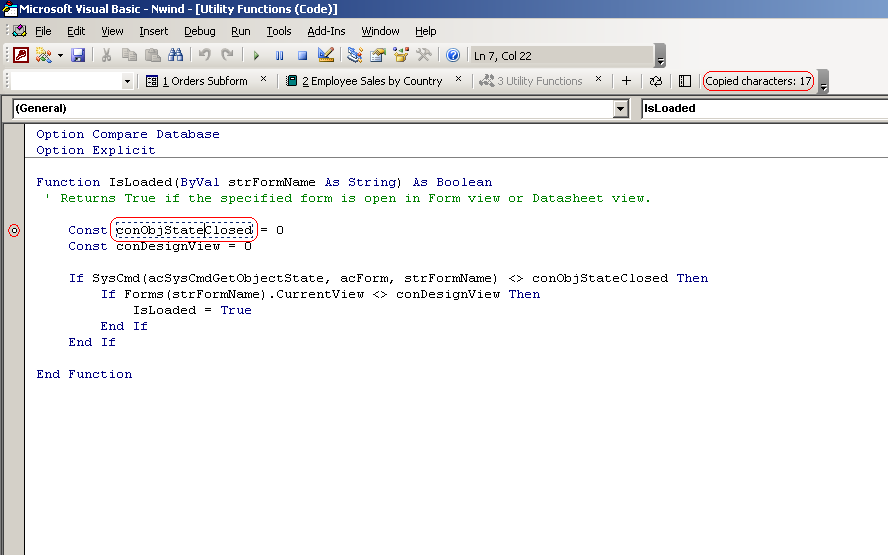Open the standard toolbar options arrow
The width and height of the screenshot is (888, 555).
click(660, 56)
